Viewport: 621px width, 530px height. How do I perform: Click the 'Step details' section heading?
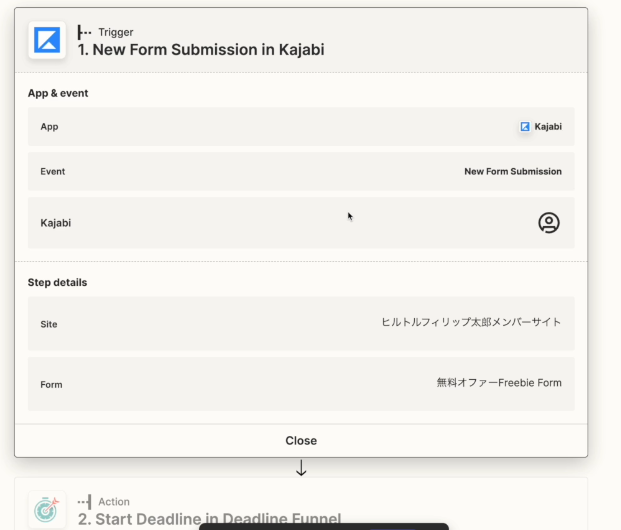coord(57,282)
